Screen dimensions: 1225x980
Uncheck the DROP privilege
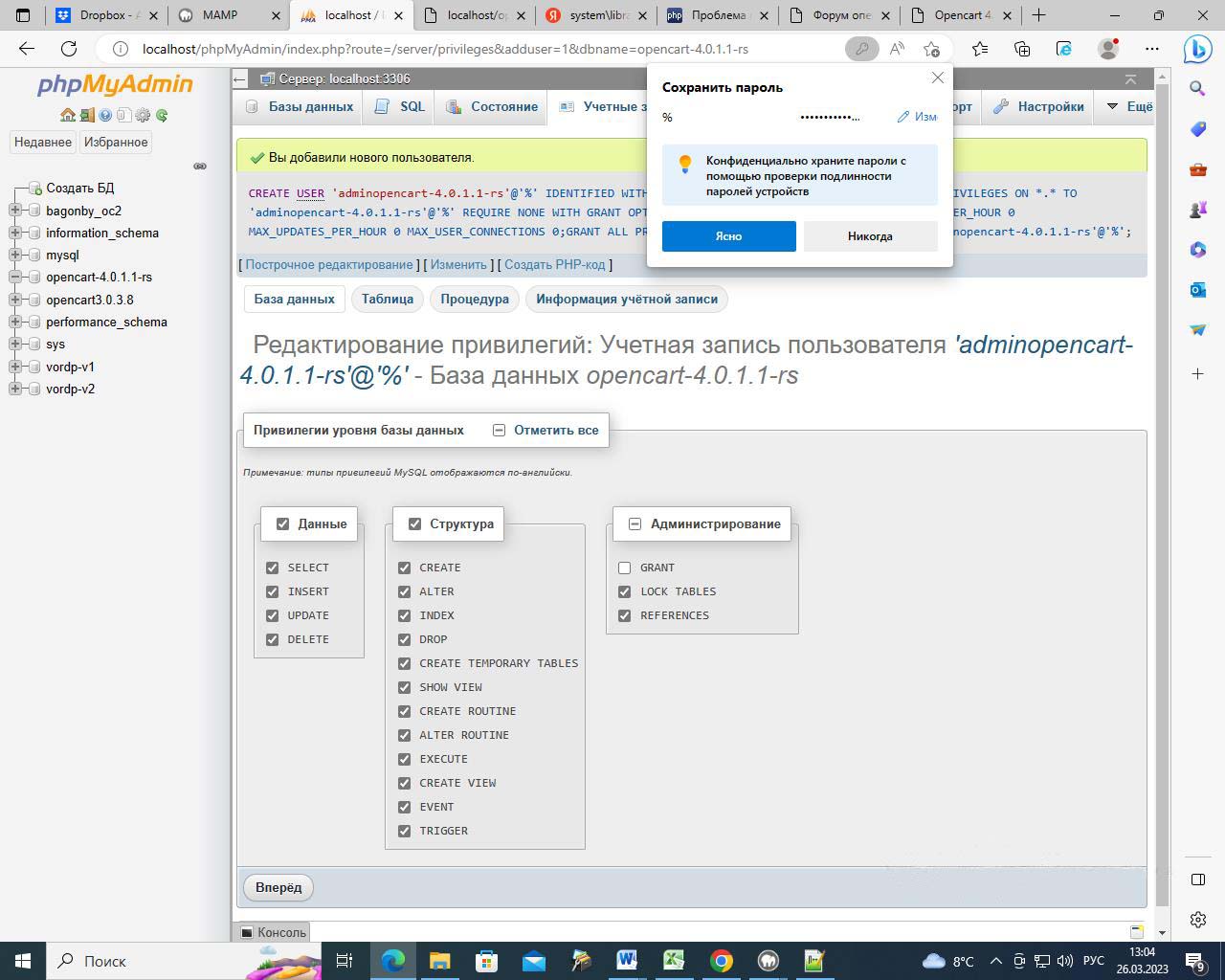404,639
